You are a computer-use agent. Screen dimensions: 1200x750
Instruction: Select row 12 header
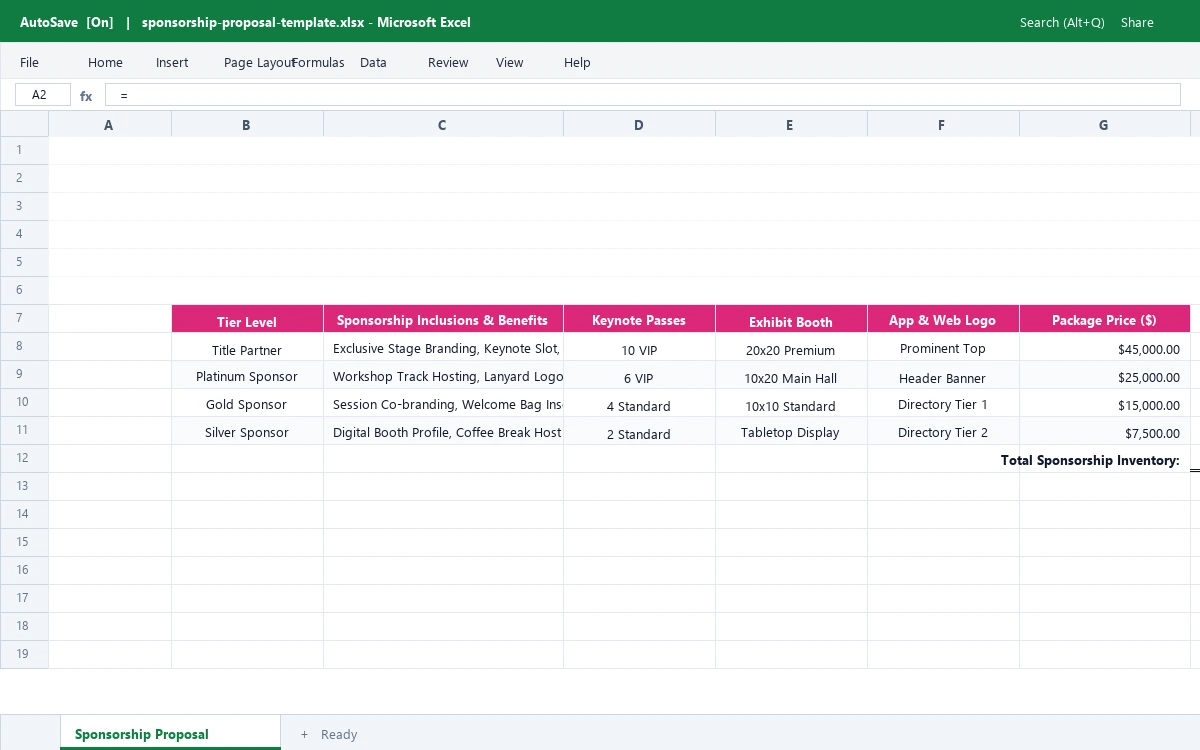pos(24,458)
